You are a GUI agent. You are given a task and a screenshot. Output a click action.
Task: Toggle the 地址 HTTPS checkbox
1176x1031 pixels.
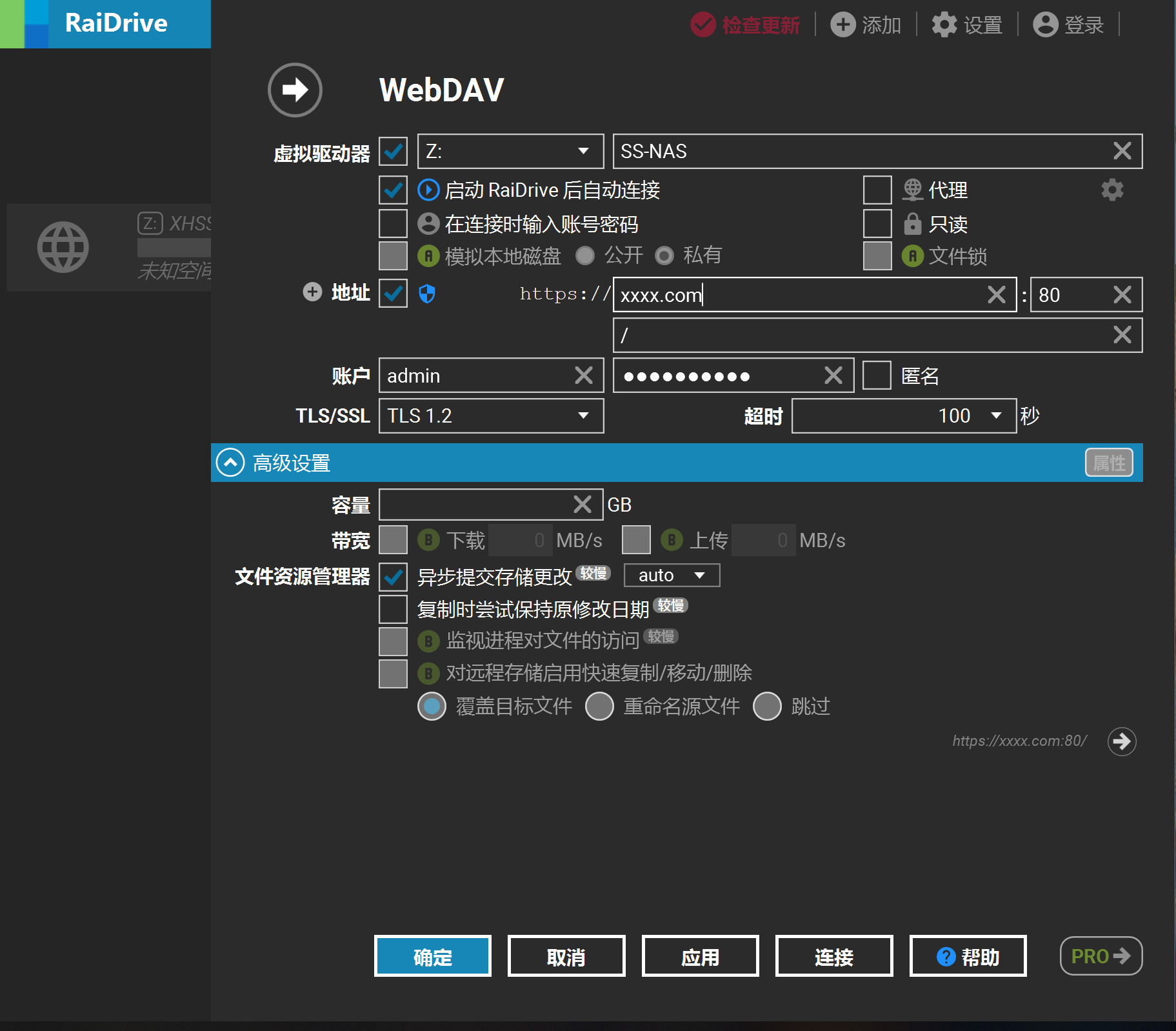(x=393, y=294)
